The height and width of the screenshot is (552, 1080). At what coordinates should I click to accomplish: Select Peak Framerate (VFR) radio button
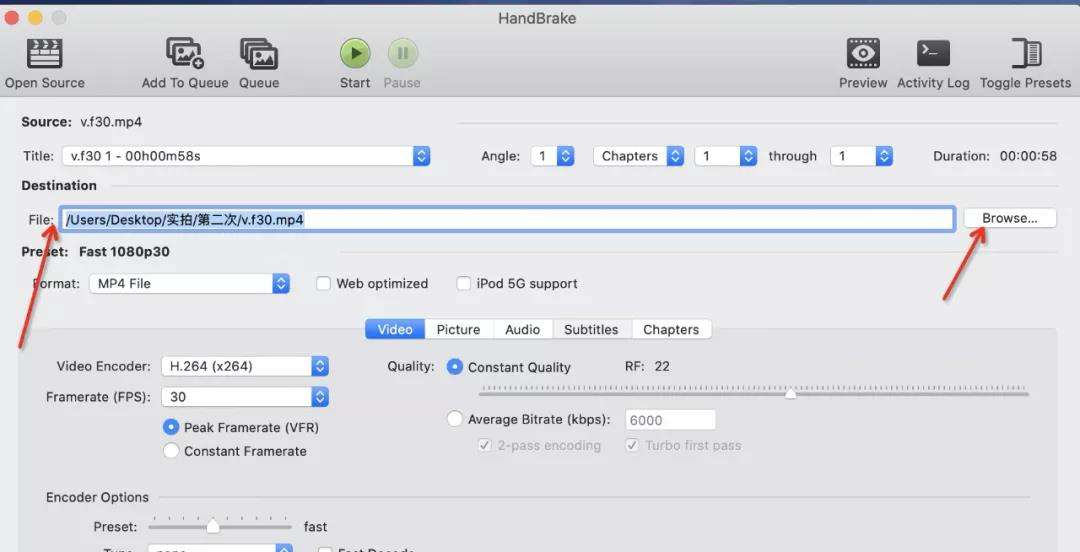(x=171, y=428)
